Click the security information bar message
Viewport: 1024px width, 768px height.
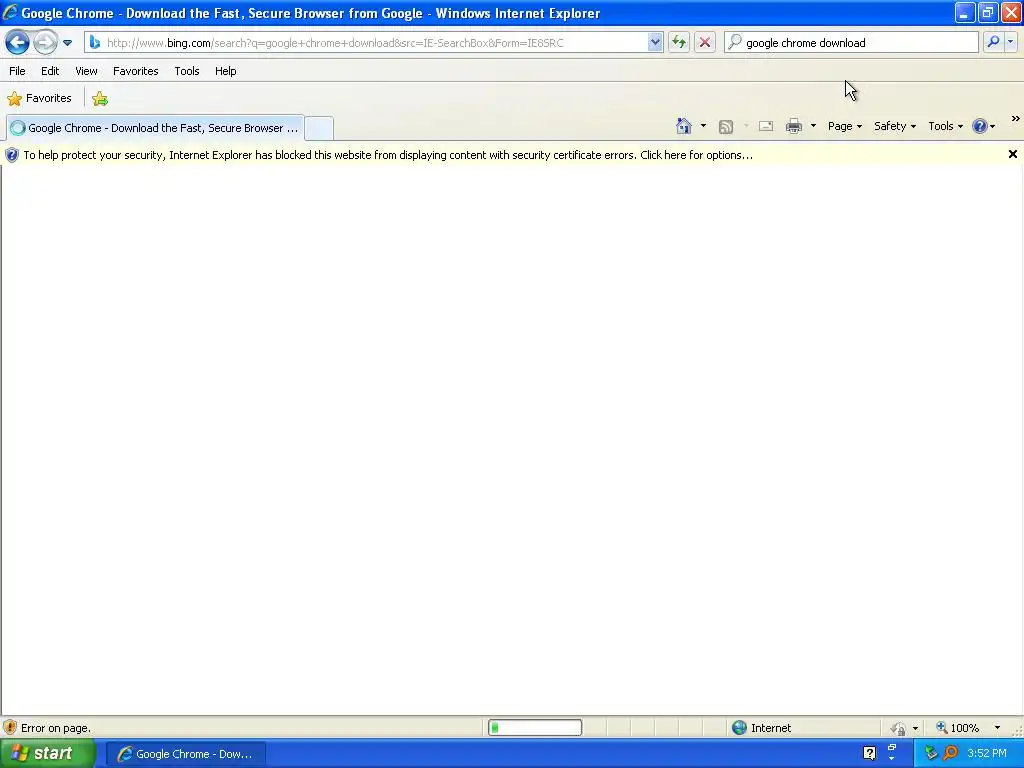pyautogui.click(x=388, y=155)
